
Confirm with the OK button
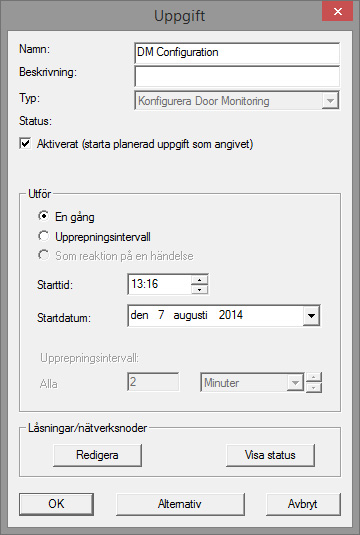click(56, 504)
